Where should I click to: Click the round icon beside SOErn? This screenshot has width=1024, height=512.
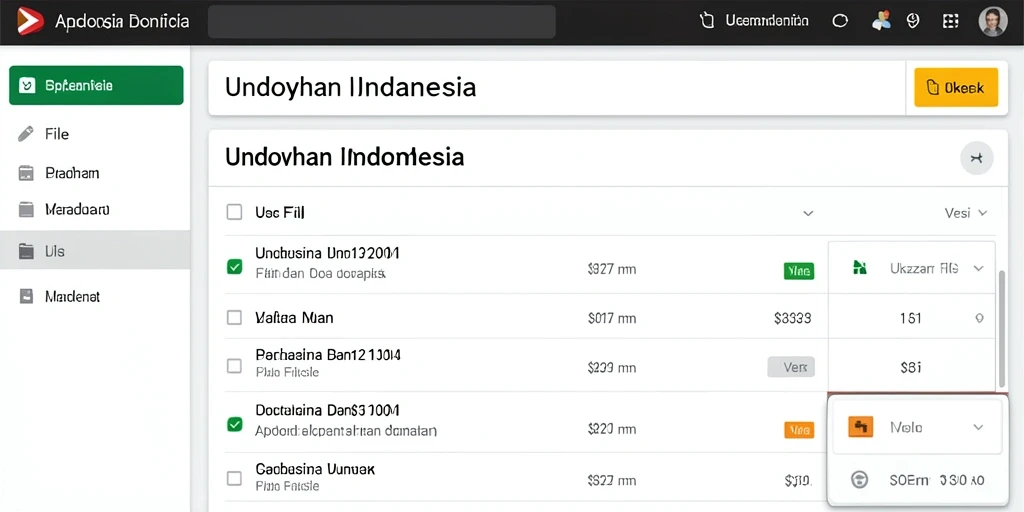(859, 480)
